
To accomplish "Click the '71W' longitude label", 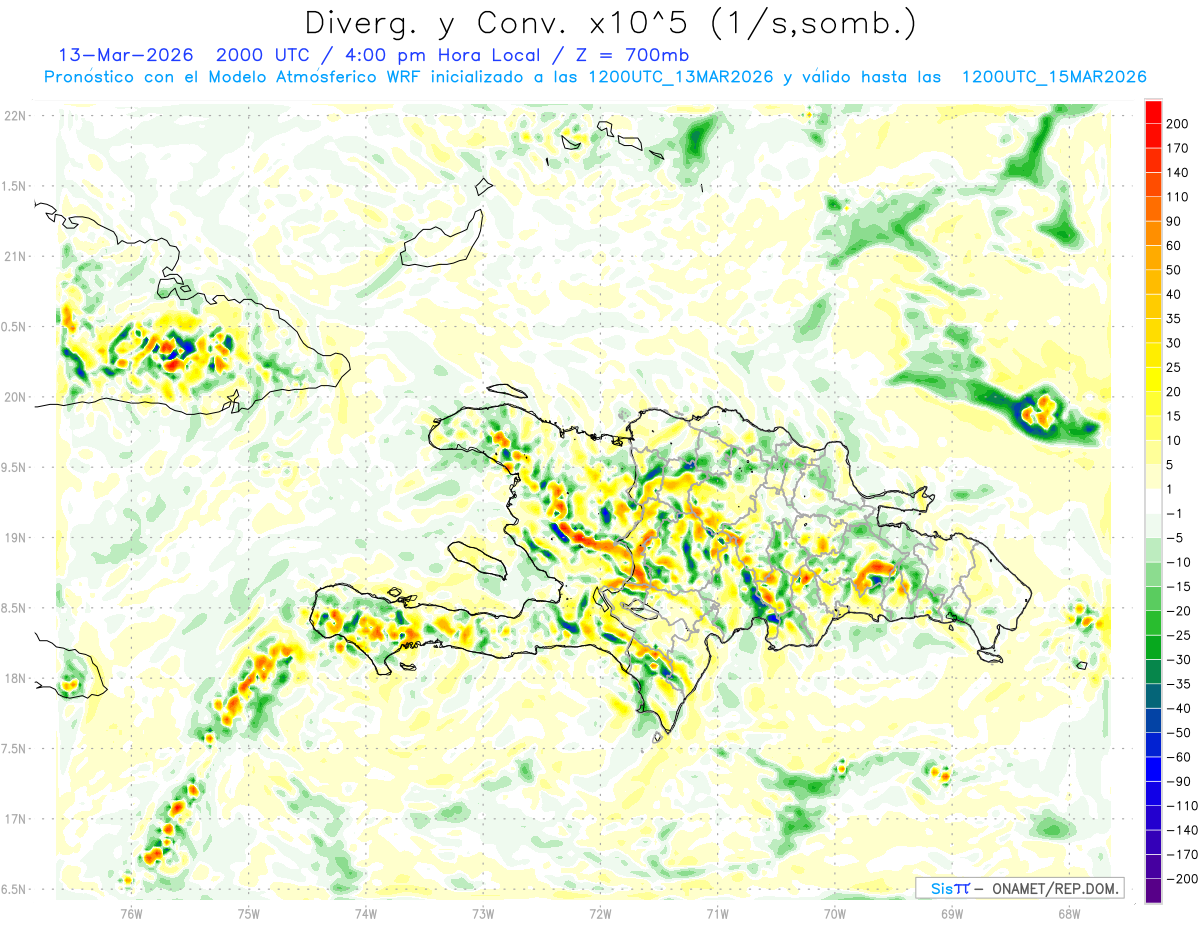I will click(717, 912).
